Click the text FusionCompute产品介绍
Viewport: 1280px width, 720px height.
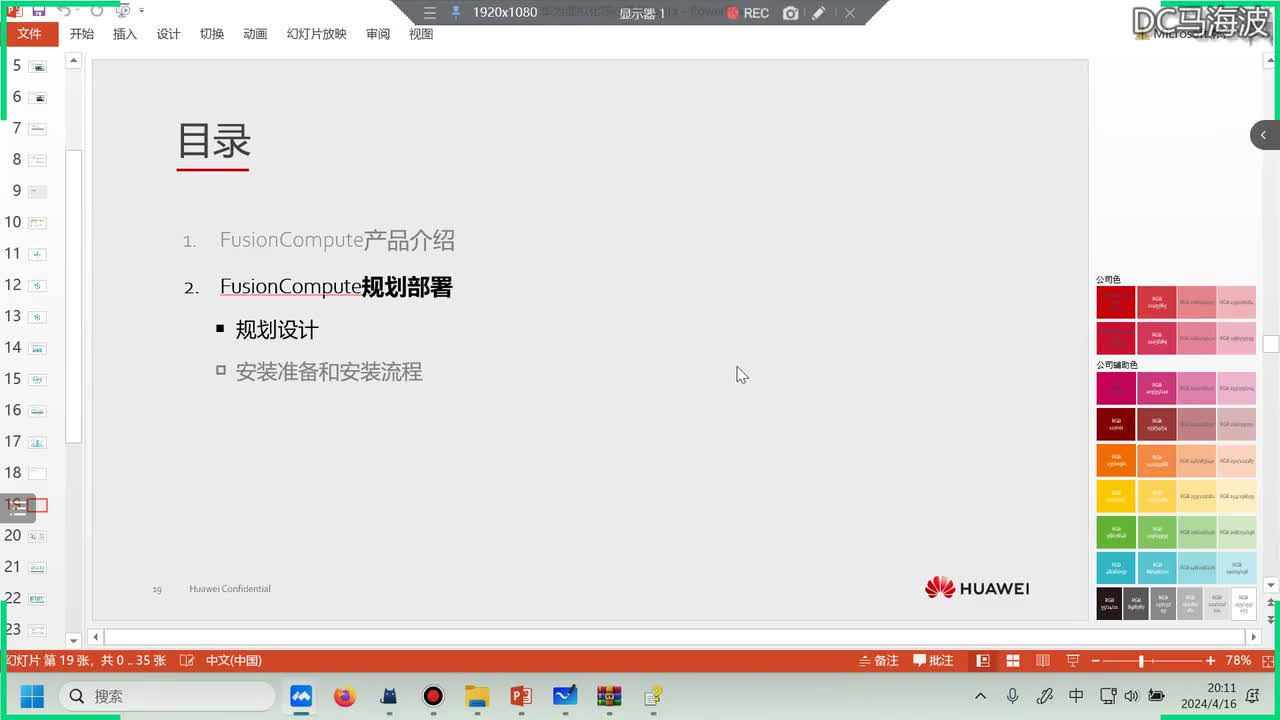[x=337, y=240]
